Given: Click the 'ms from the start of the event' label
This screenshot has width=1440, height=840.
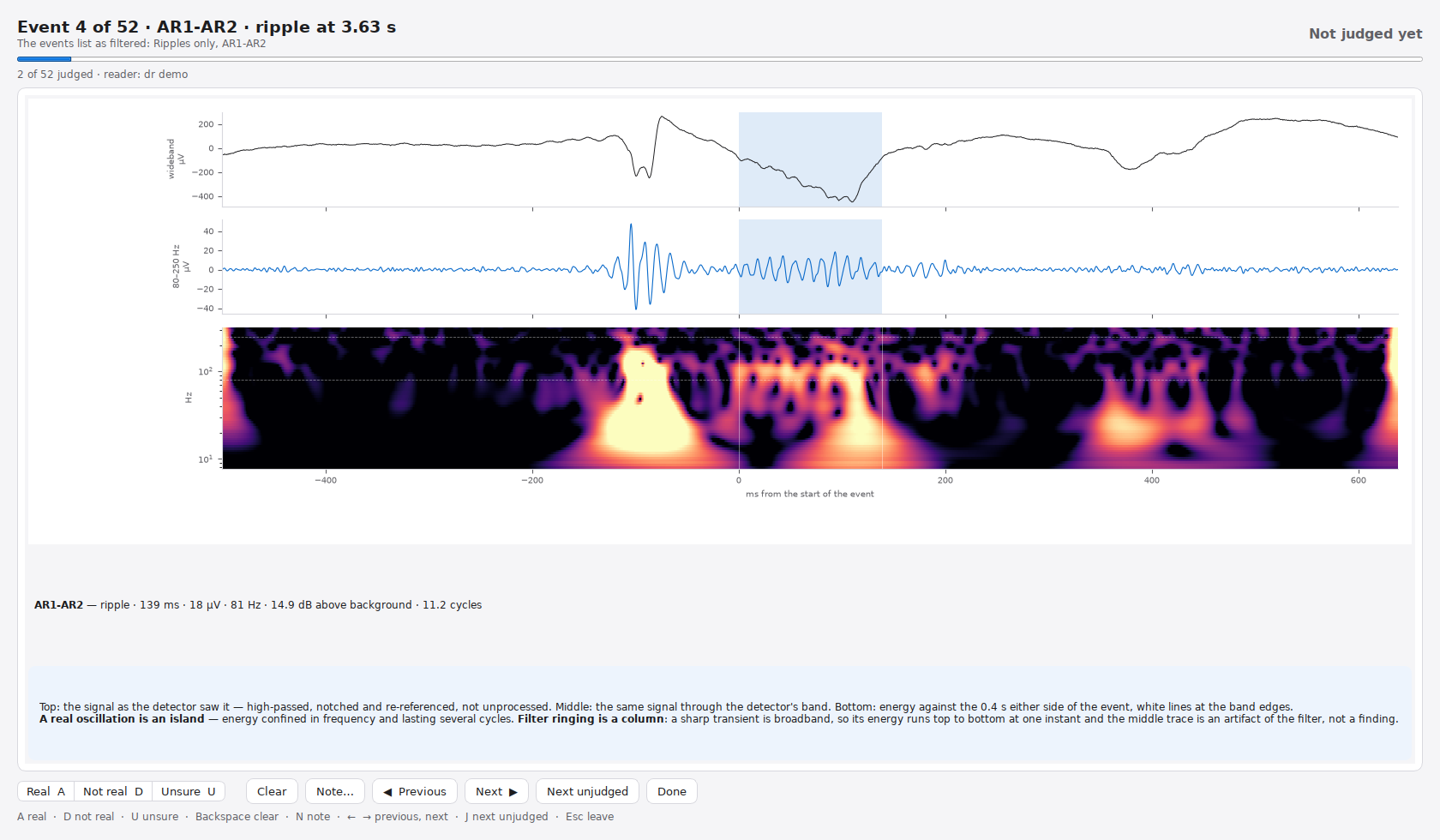Looking at the screenshot, I should click(x=810, y=494).
